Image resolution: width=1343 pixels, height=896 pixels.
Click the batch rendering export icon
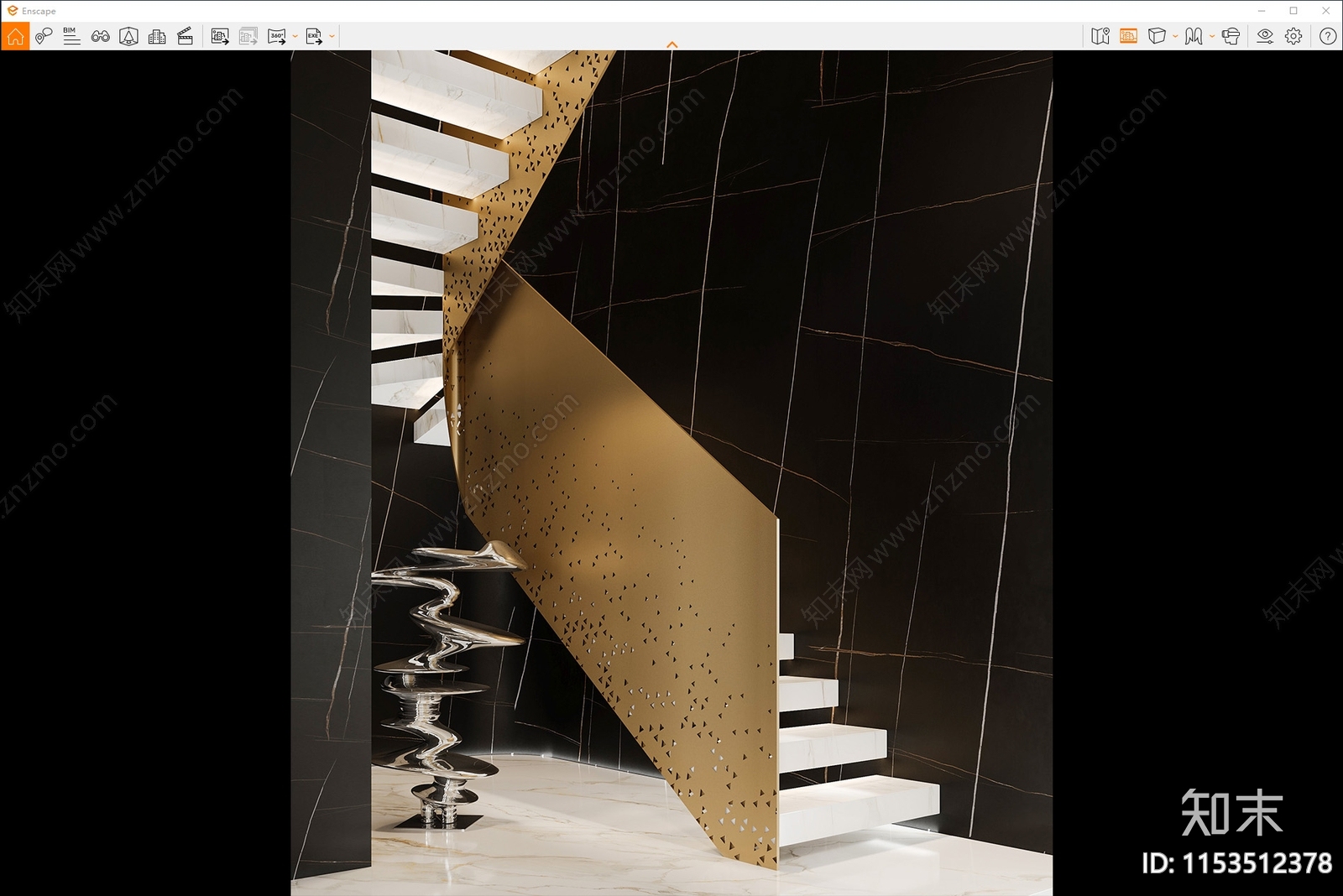coord(248,36)
